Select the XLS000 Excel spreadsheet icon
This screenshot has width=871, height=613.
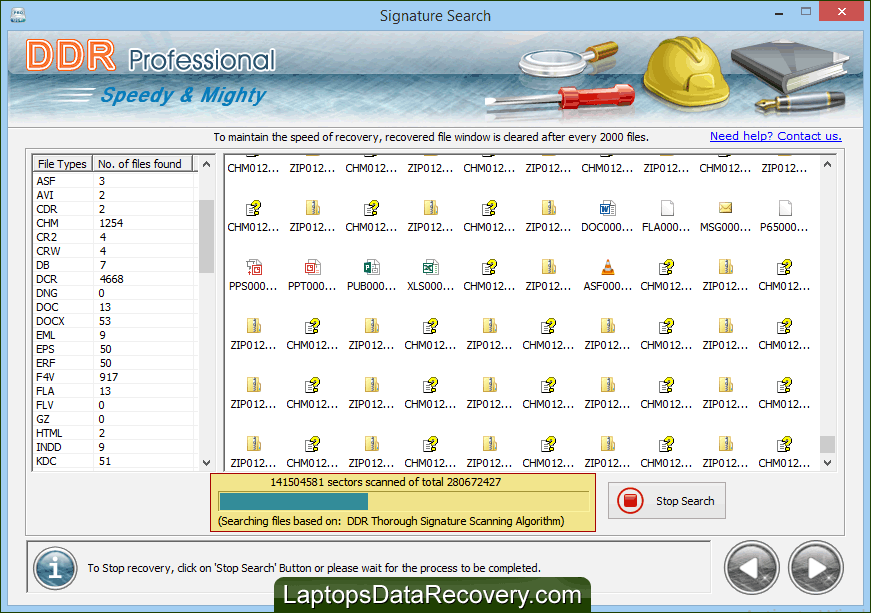click(x=431, y=267)
